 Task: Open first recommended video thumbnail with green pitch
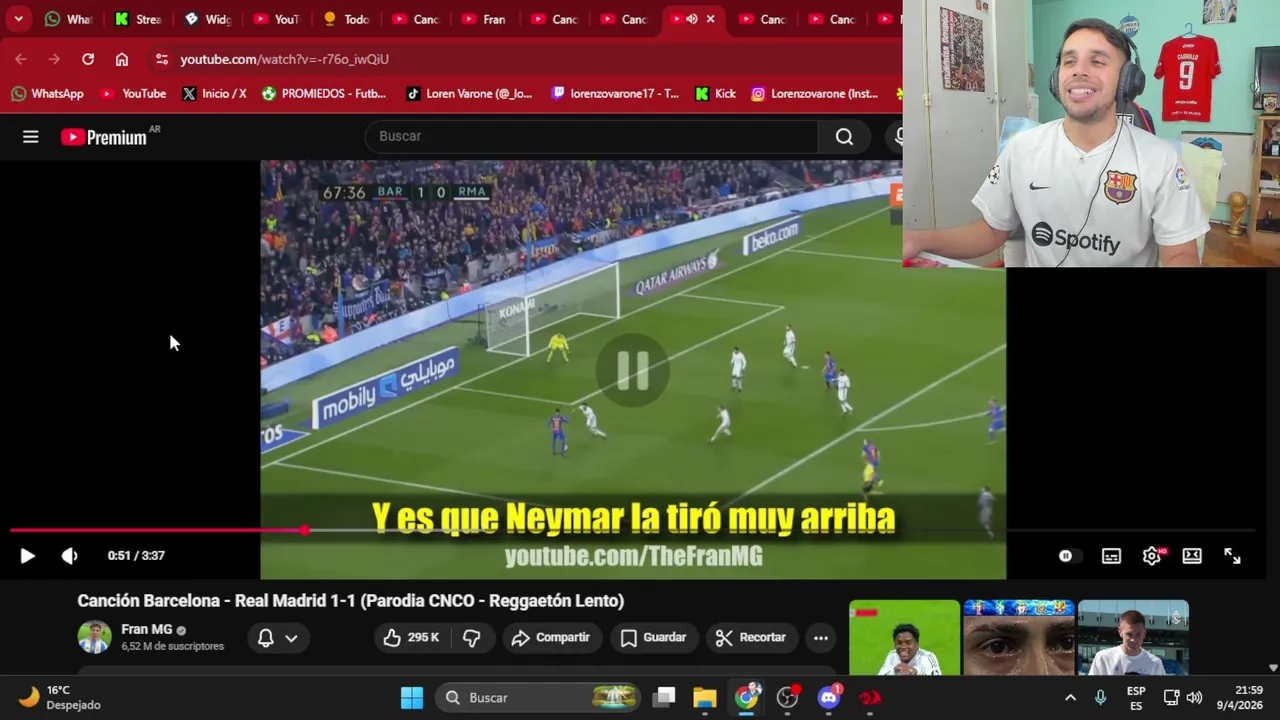click(x=904, y=637)
